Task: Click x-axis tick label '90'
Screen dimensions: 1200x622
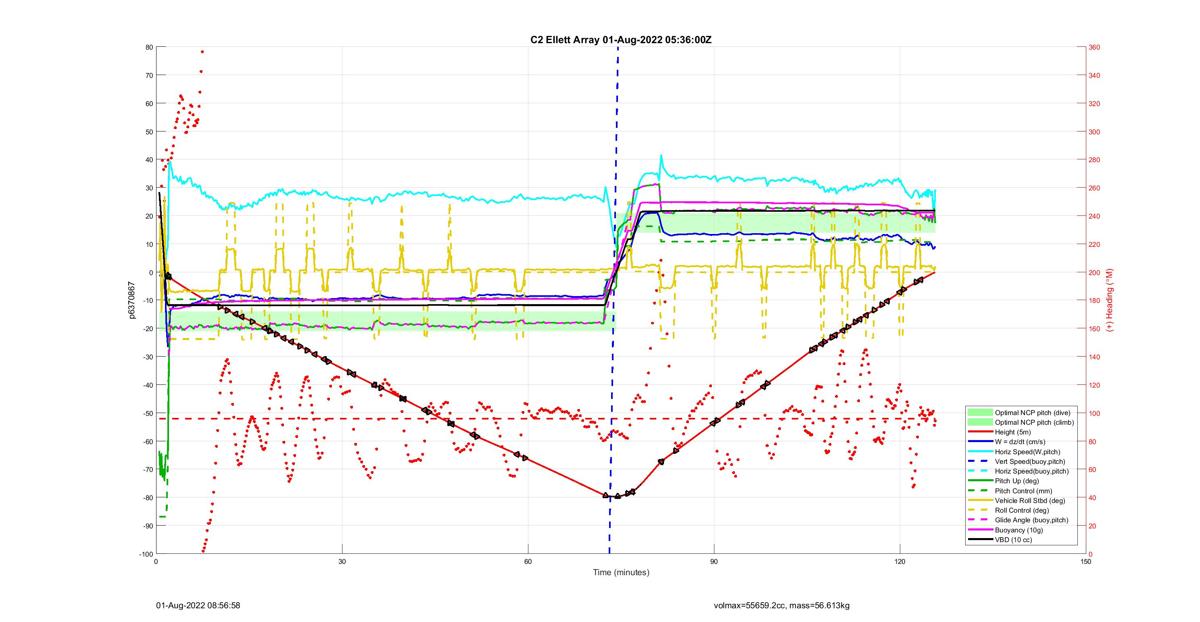Action: (x=714, y=561)
